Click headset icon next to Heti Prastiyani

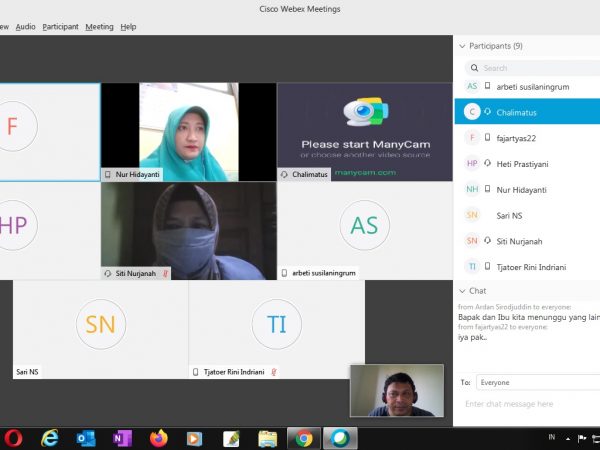[x=488, y=163]
